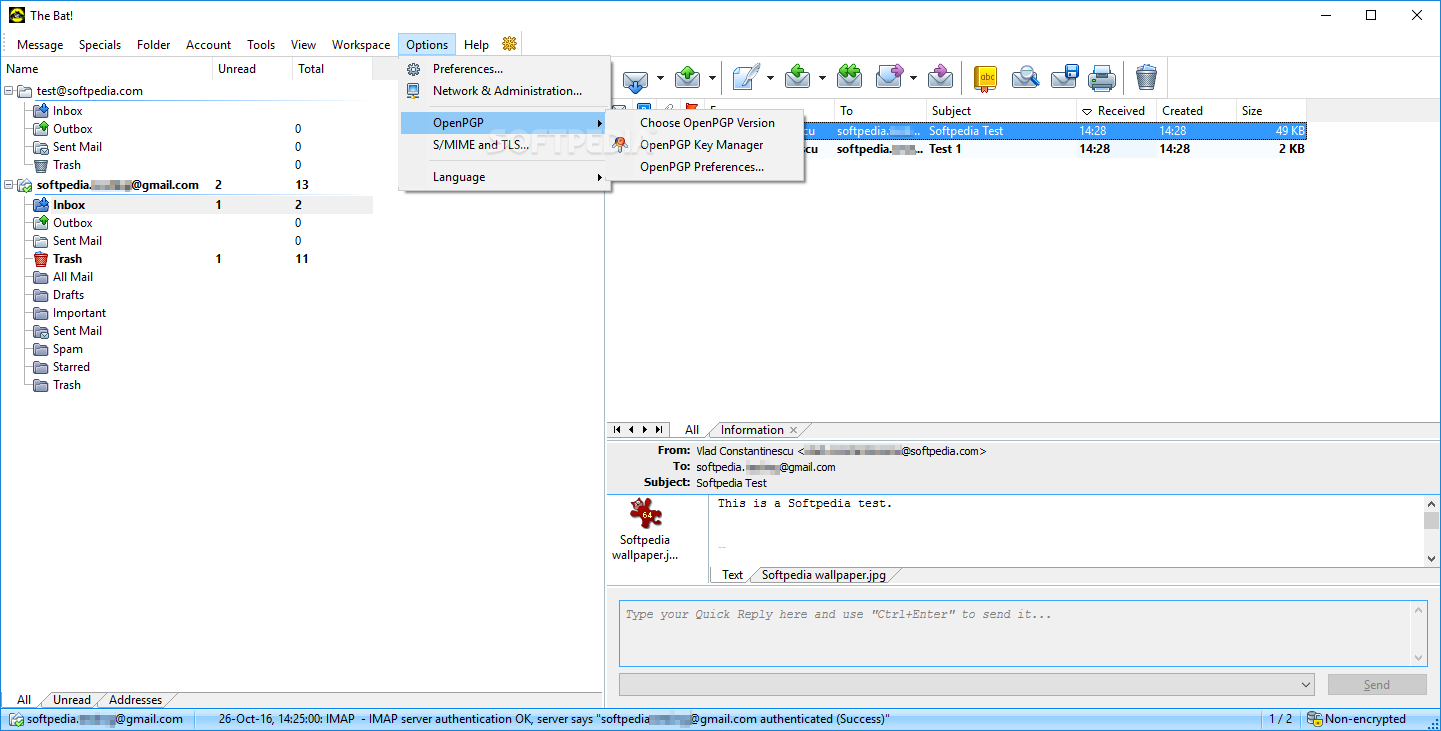Click the Network & Administration computer icon
This screenshot has height=731, width=1441.
(413, 91)
